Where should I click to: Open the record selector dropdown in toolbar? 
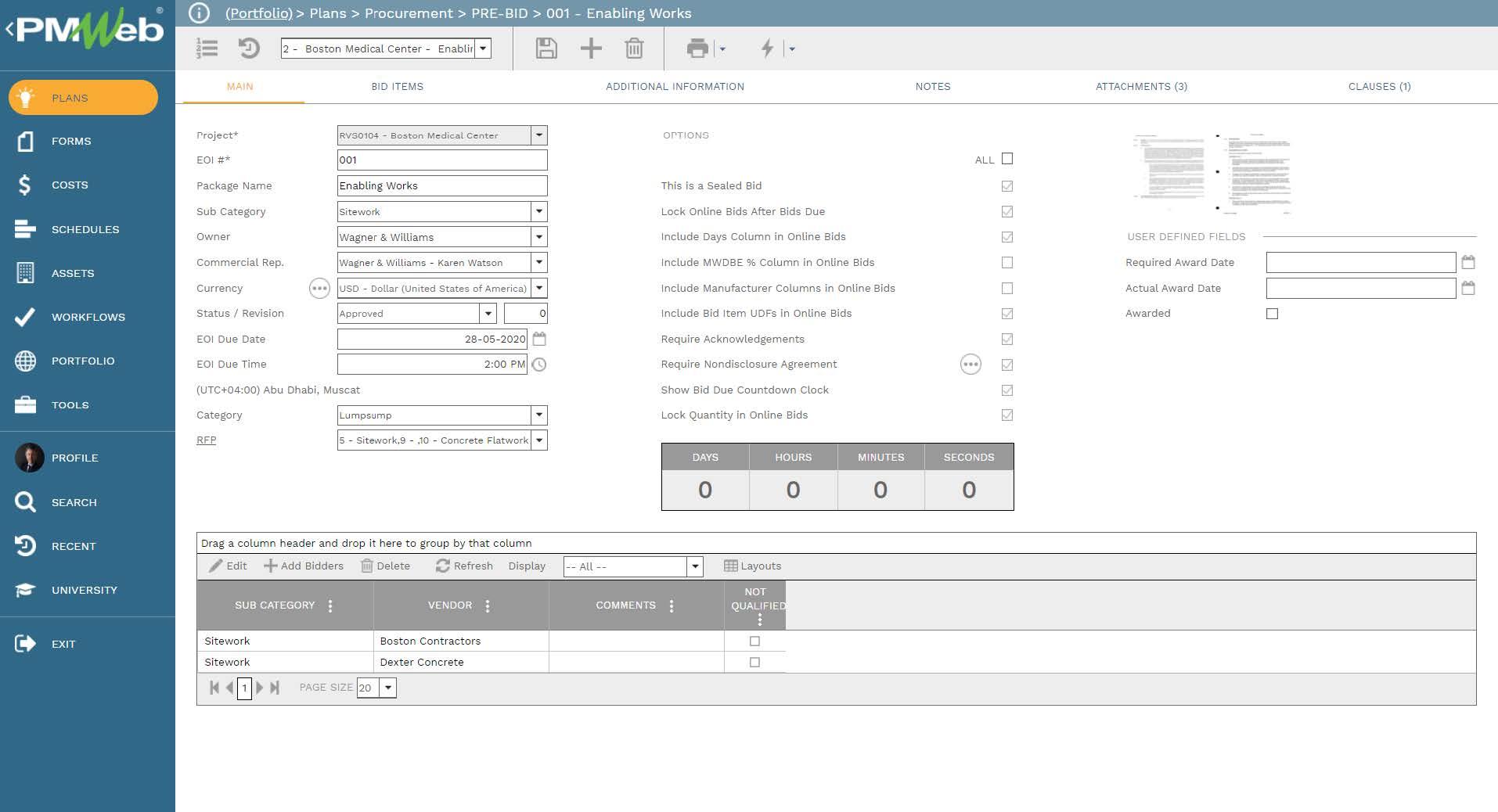[483, 49]
